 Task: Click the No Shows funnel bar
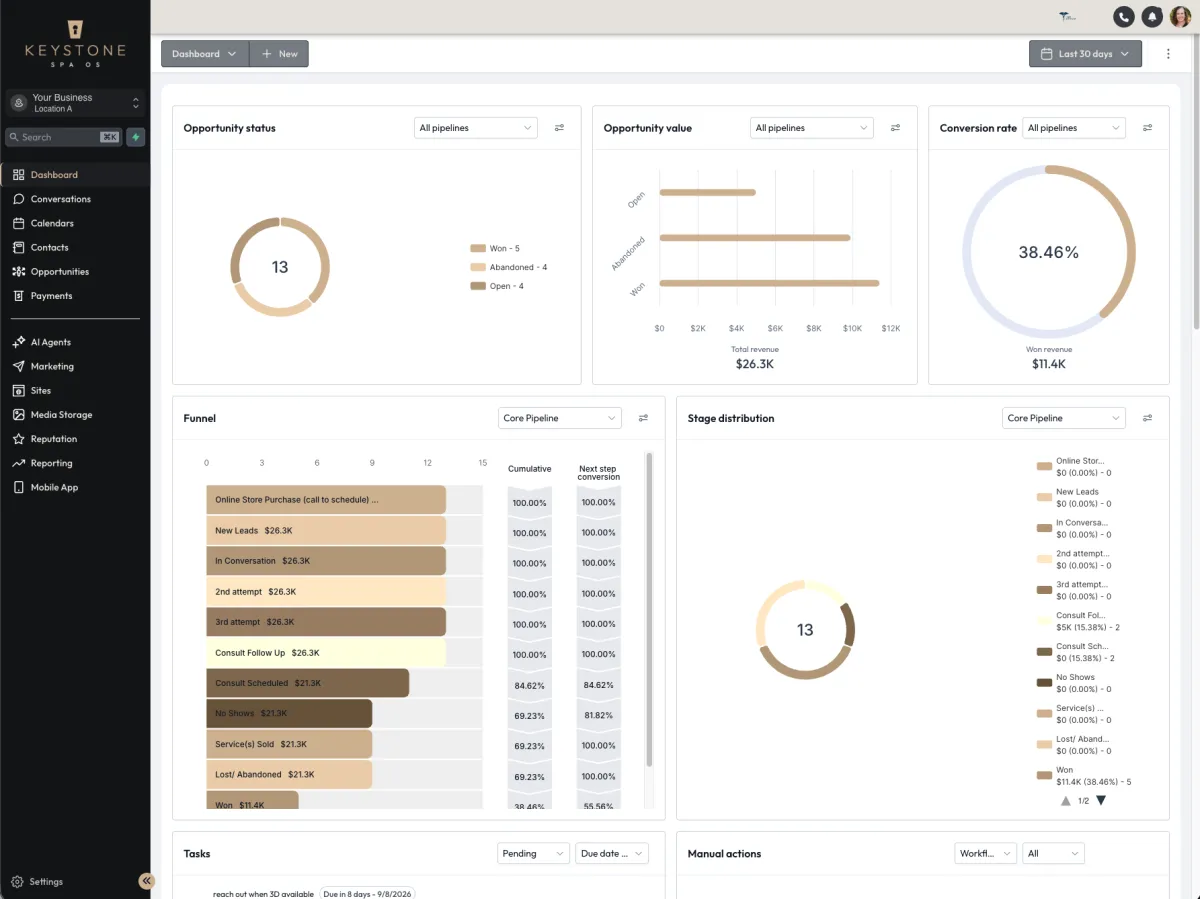pyautogui.click(x=289, y=714)
